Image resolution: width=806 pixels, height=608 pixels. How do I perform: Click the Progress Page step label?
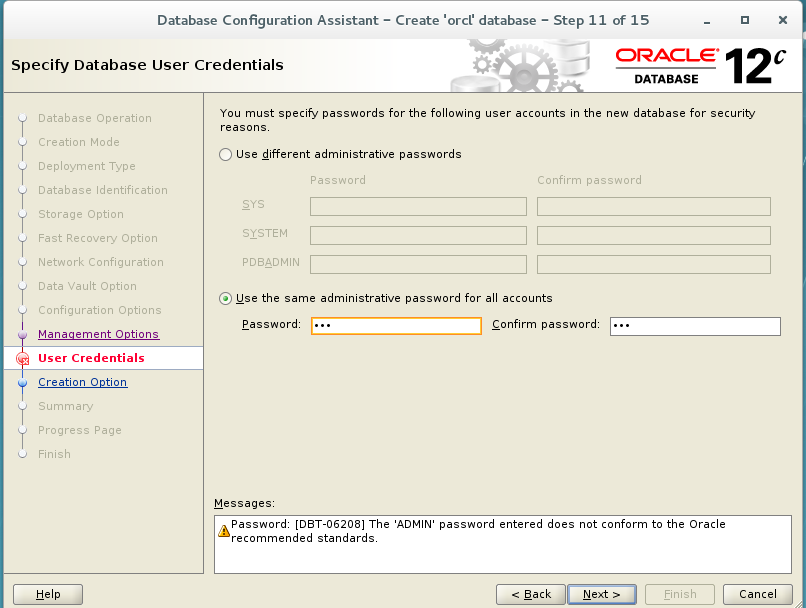[80, 430]
